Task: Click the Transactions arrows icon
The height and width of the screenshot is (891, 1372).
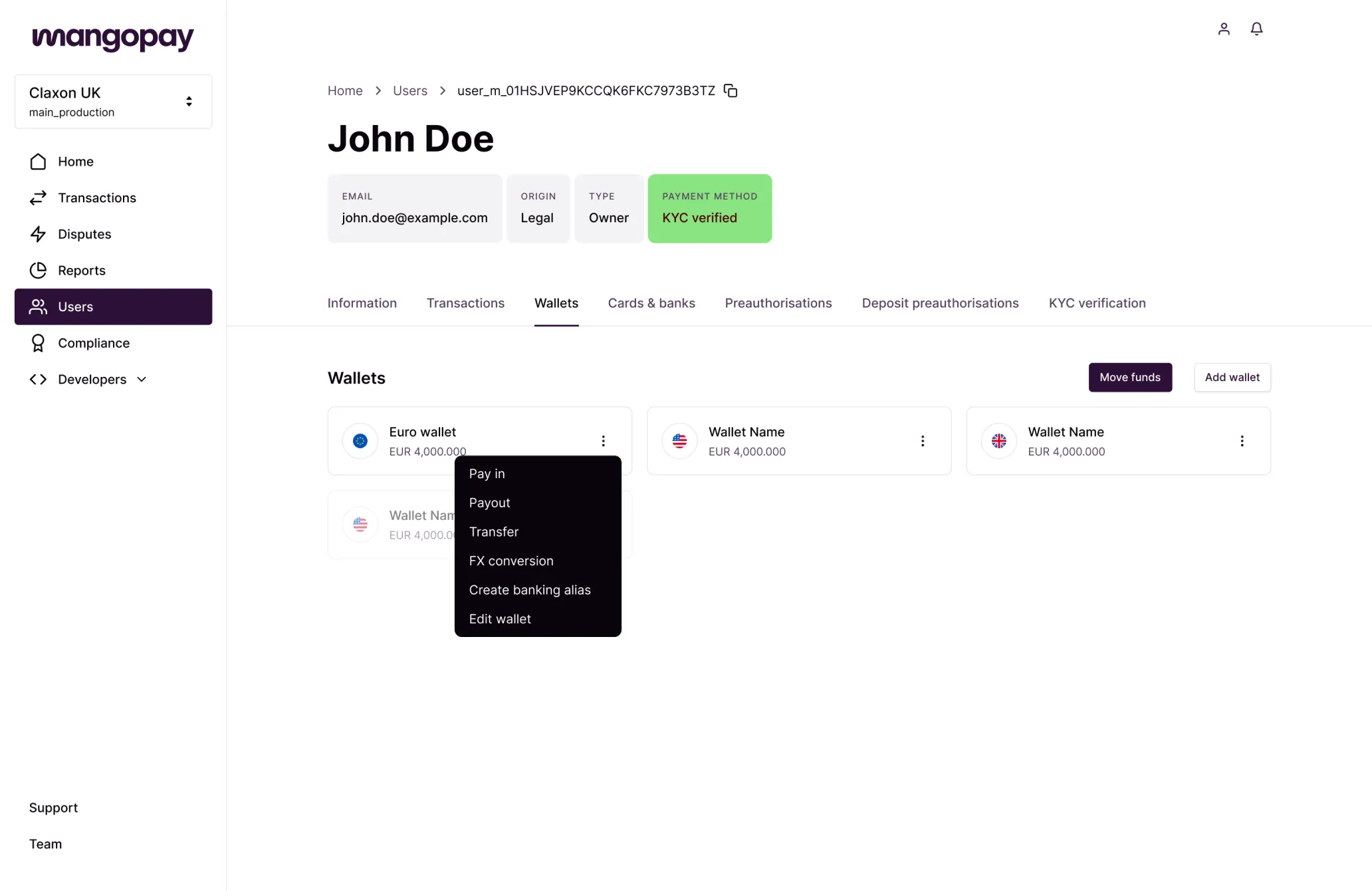Action: pos(38,197)
